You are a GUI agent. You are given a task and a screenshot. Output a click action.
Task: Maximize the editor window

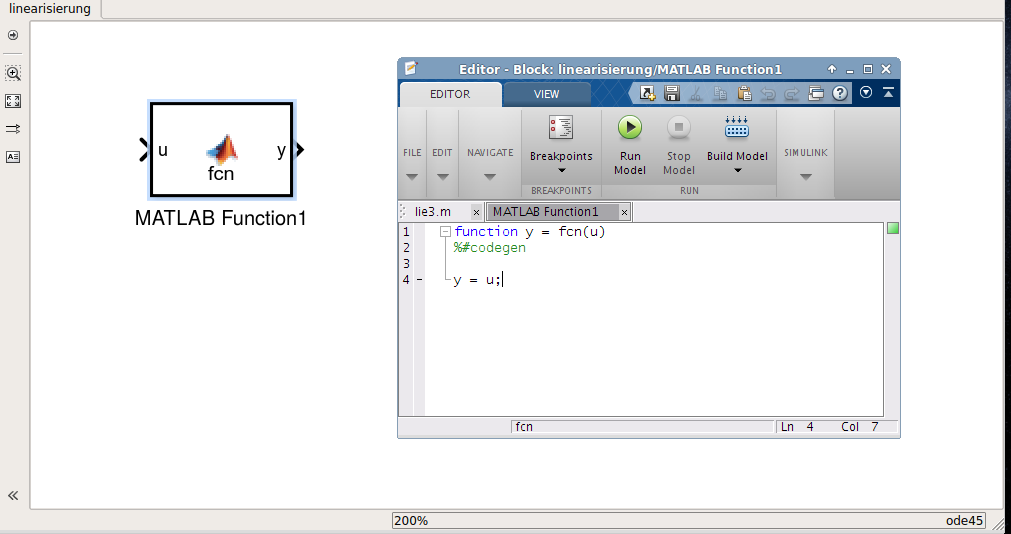coord(868,69)
